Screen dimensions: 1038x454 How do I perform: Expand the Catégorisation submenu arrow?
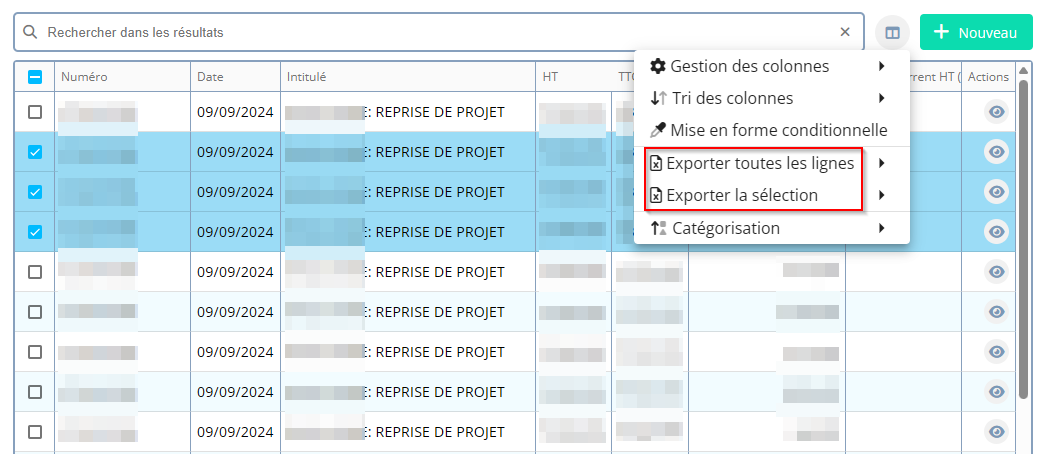click(x=881, y=228)
